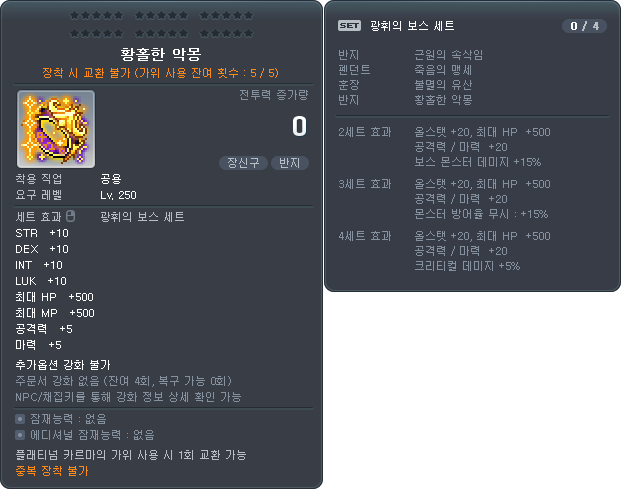
Task: Select 근원의 속삭임 in the set list
Action: point(449,55)
